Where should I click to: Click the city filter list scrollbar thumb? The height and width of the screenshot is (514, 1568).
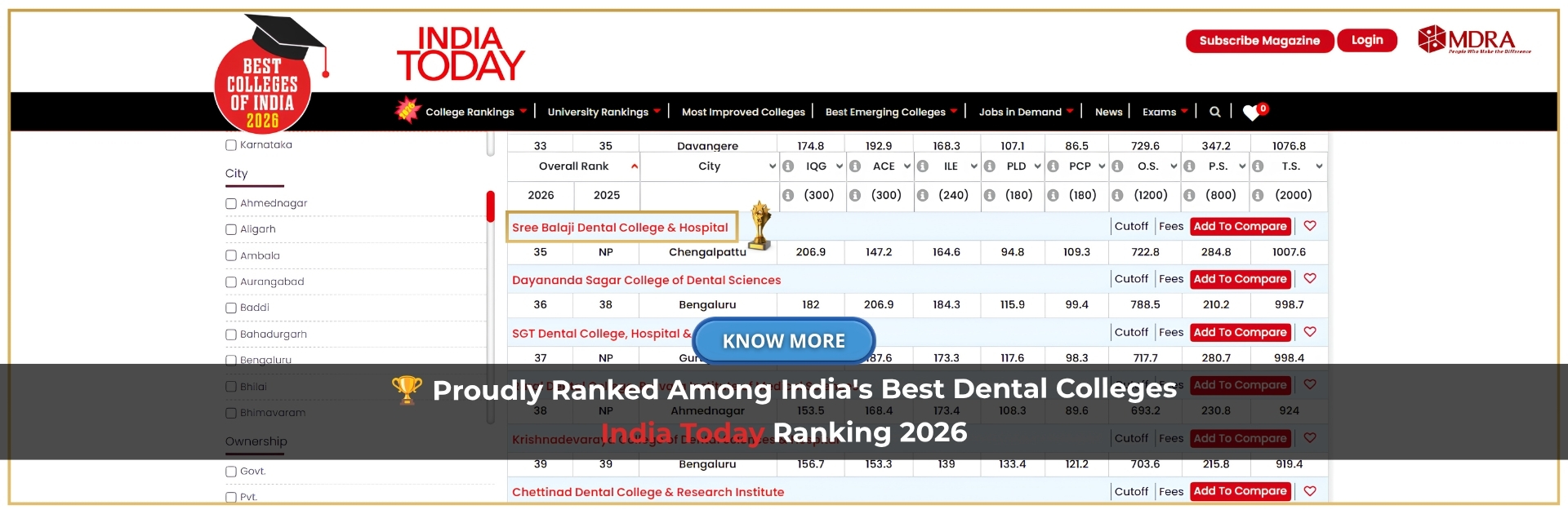tap(491, 206)
